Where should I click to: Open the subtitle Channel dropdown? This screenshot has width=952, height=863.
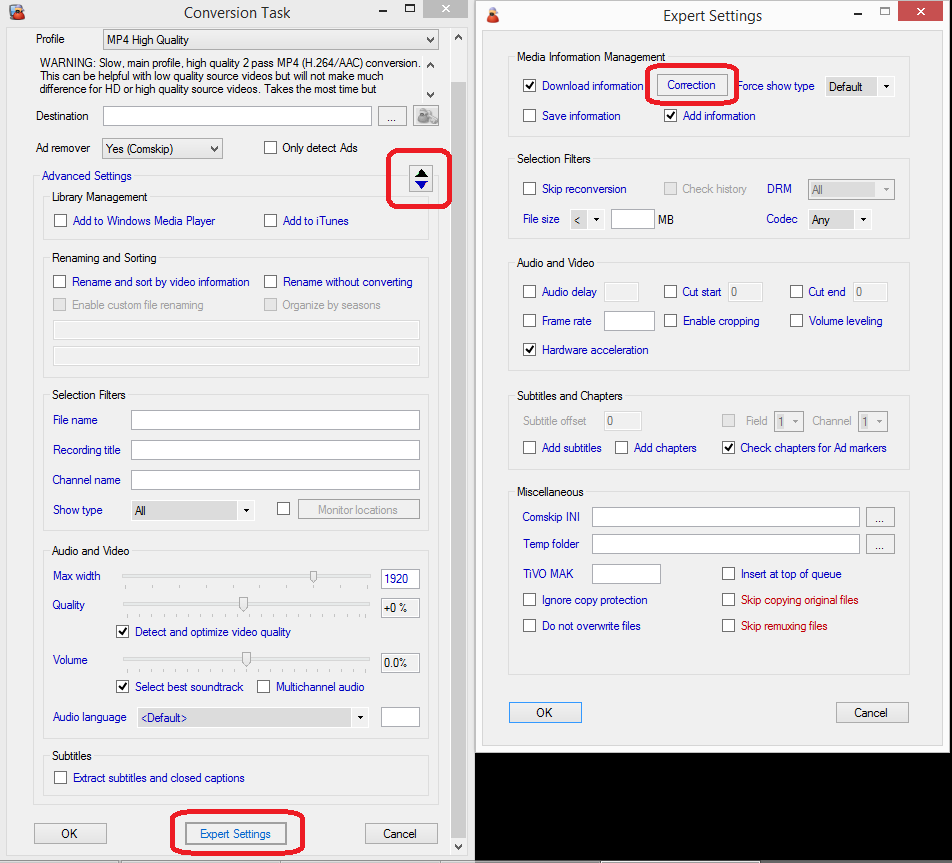point(872,421)
